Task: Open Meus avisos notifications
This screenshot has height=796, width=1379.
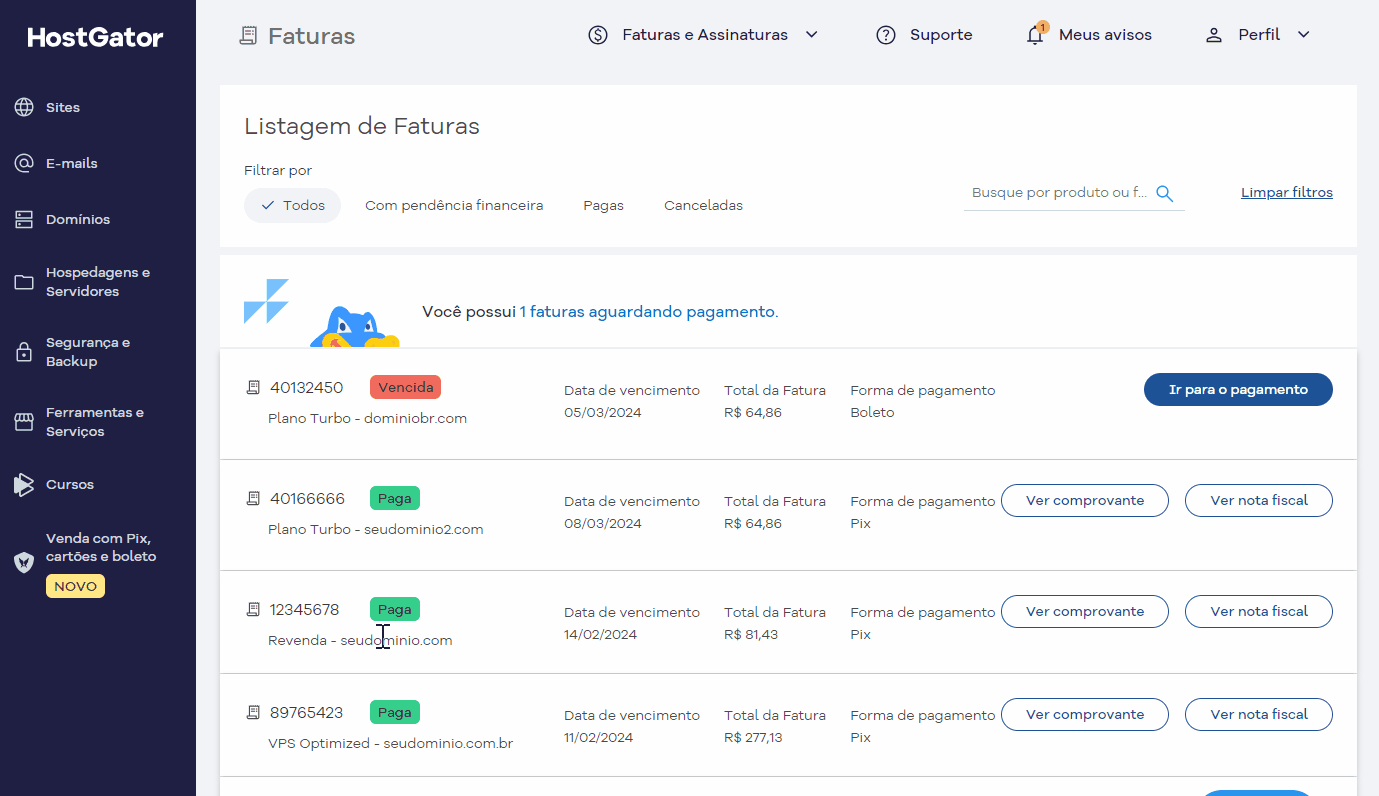Action: [1105, 35]
